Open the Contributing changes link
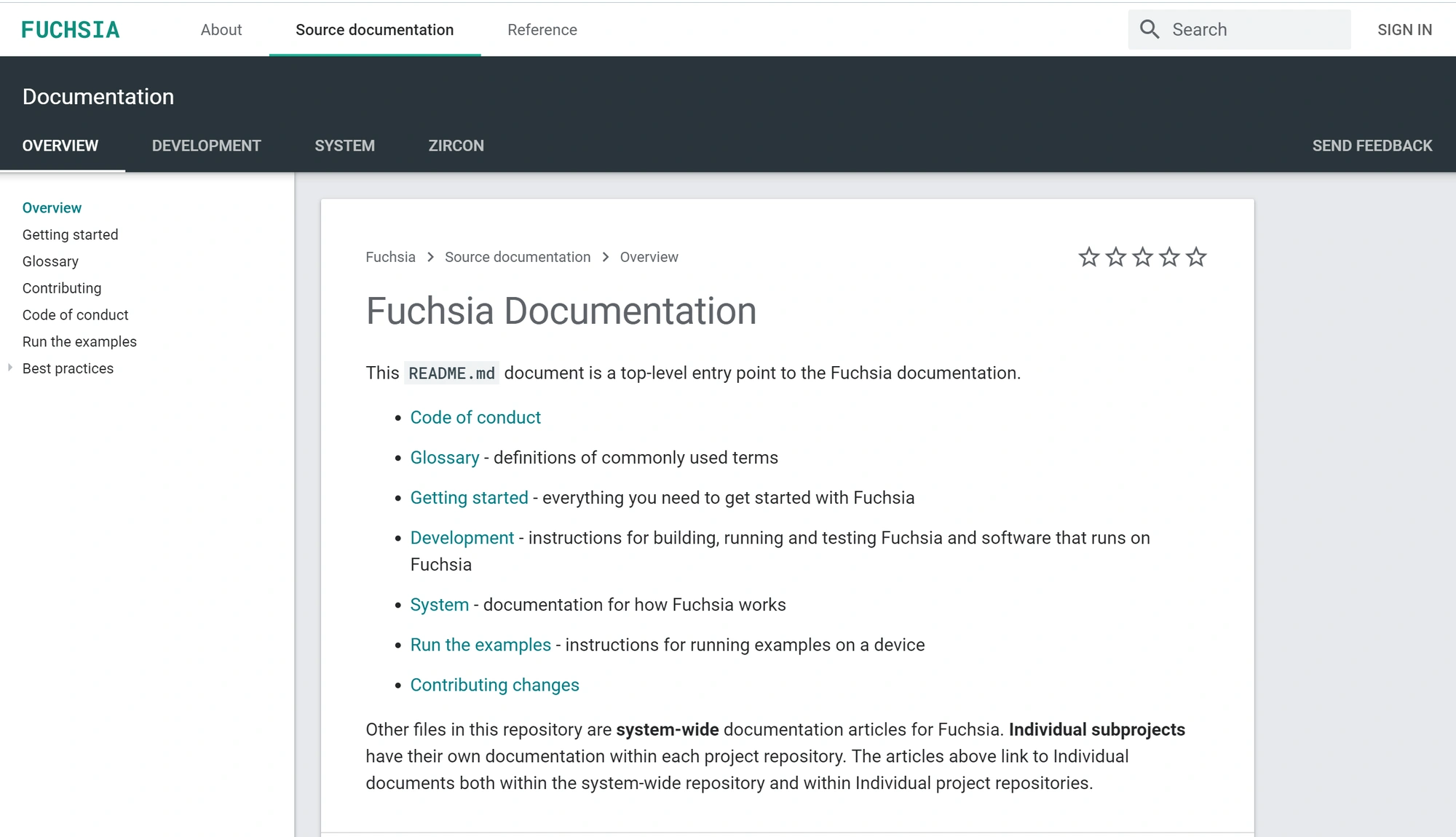 [495, 685]
